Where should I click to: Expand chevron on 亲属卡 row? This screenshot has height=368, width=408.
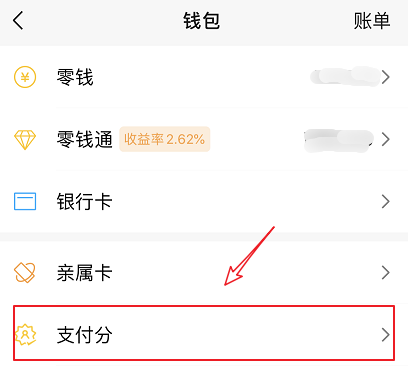click(x=386, y=273)
